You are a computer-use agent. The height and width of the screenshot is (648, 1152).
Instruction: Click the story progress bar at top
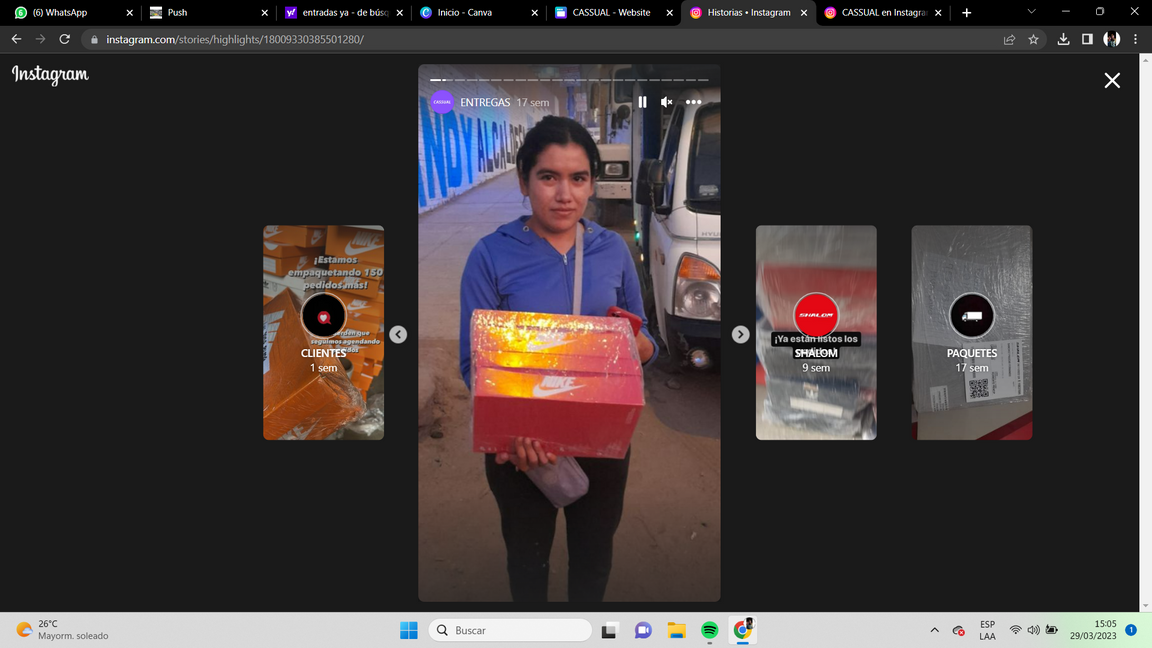click(x=569, y=80)
